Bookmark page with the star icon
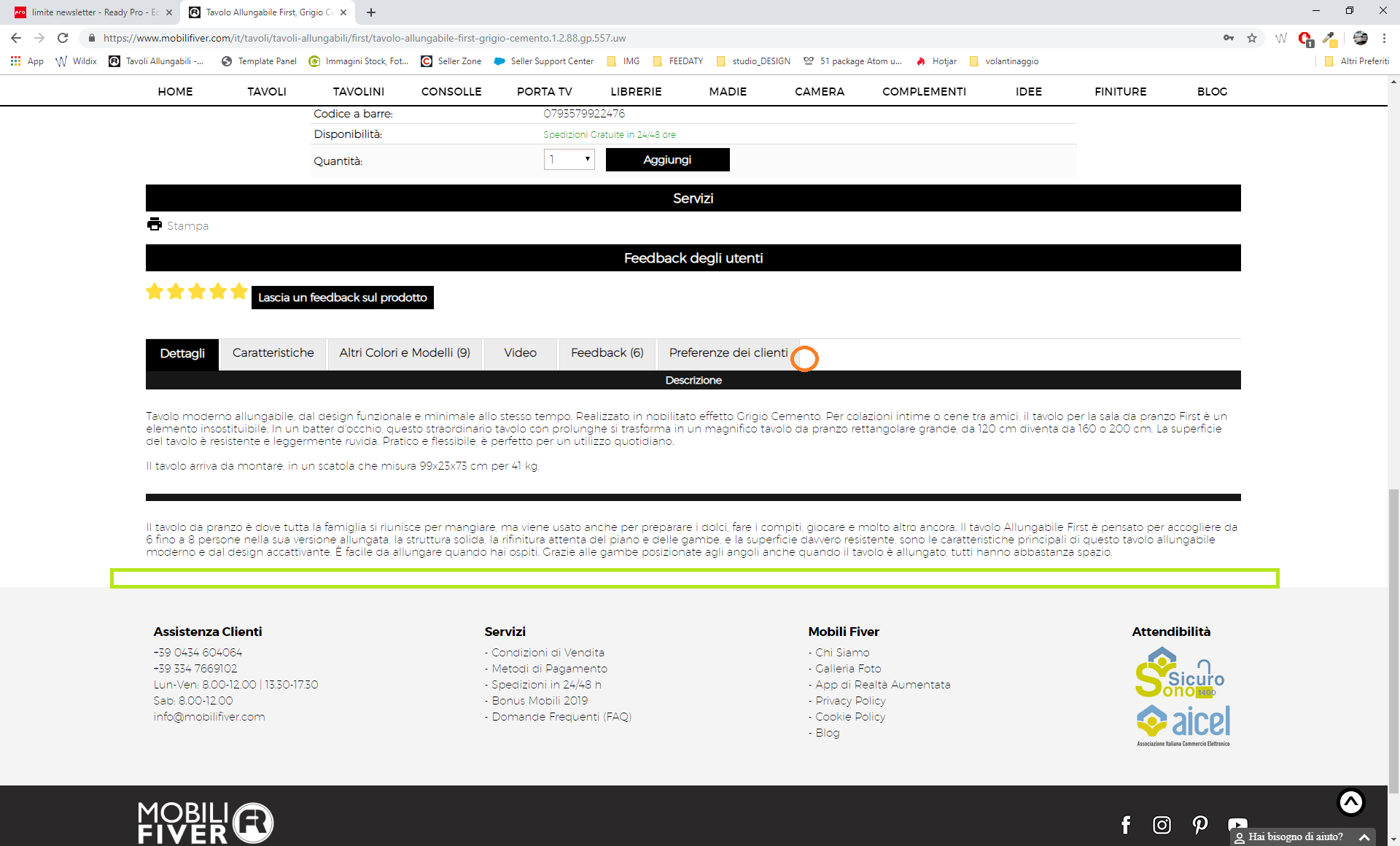The width and height of the screenshot is (1400, 846). pos(1252,38)
